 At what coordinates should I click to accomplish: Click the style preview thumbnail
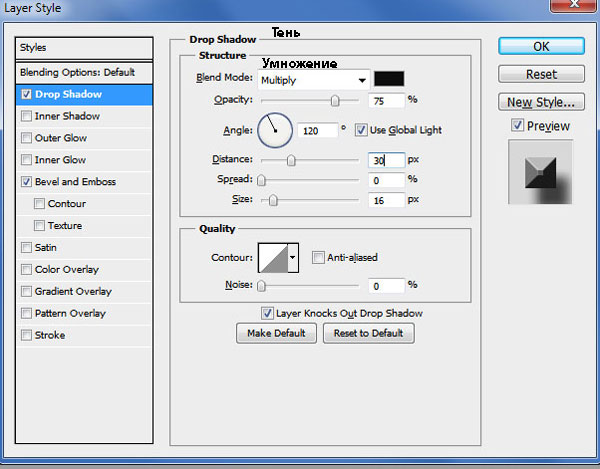tap(540, 172)
